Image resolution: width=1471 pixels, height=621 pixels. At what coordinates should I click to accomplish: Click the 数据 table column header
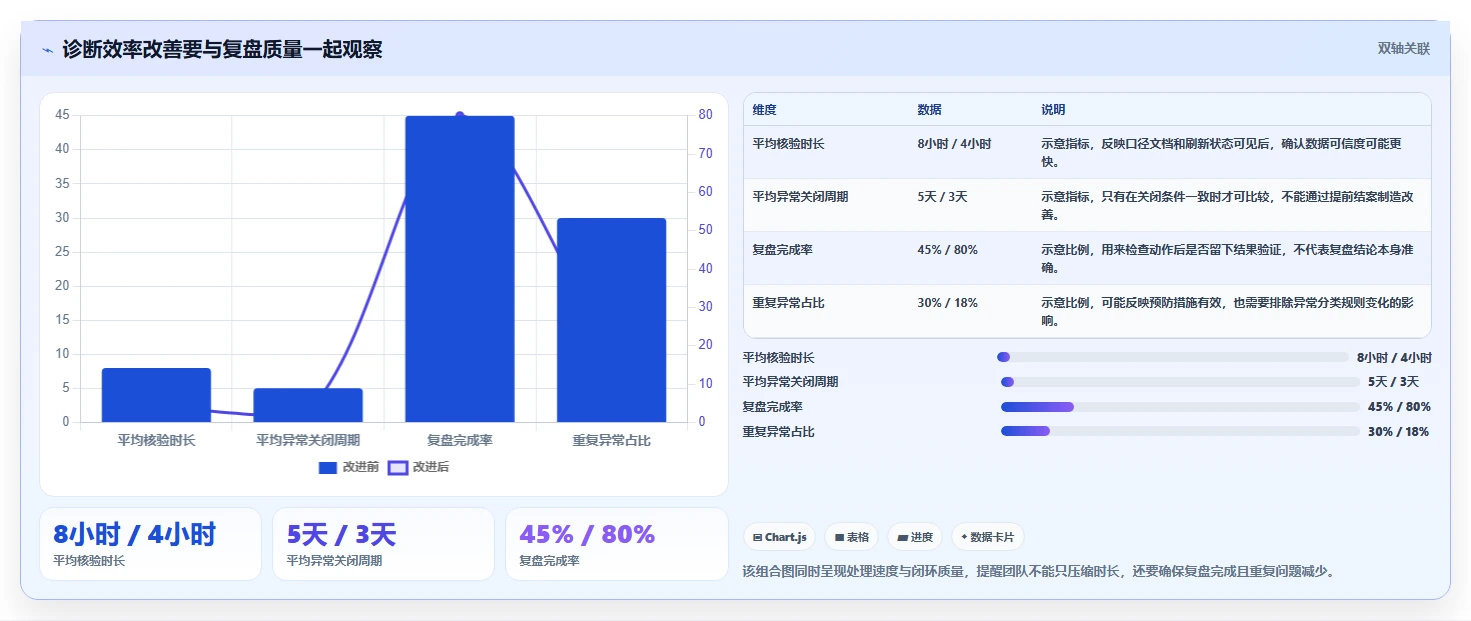coord(929,110)
